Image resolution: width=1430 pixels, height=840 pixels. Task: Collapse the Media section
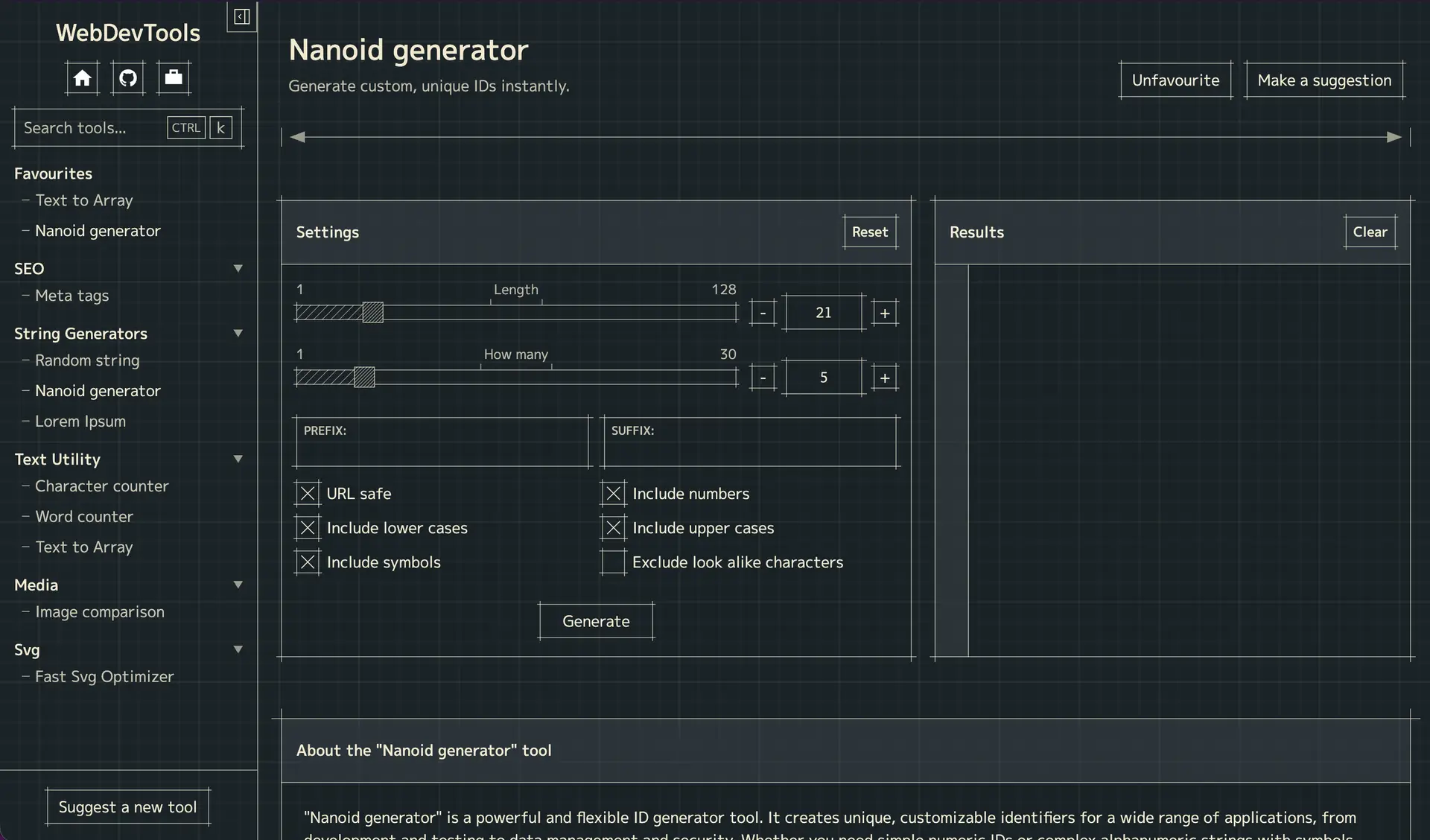(238, 584)
